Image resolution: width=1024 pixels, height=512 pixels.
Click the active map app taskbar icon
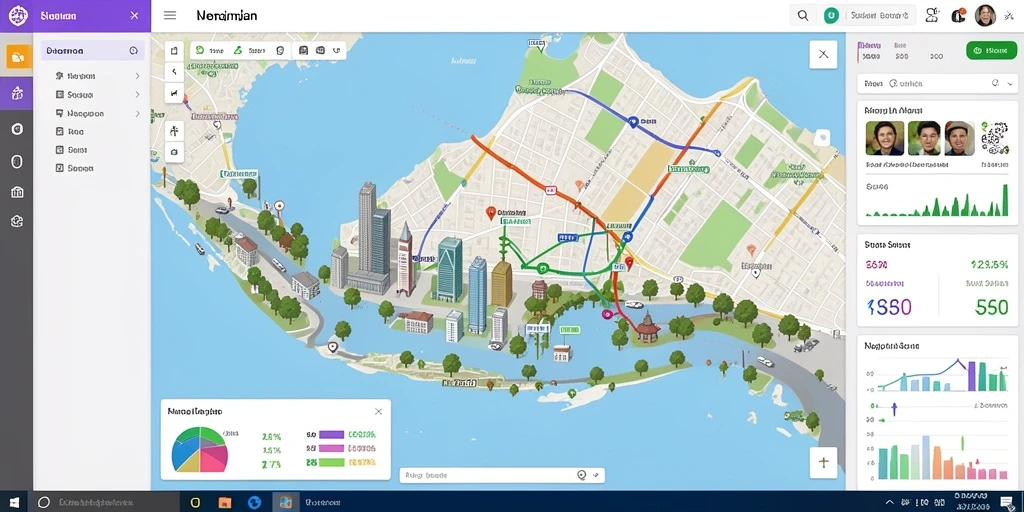(x=285, y=502)
